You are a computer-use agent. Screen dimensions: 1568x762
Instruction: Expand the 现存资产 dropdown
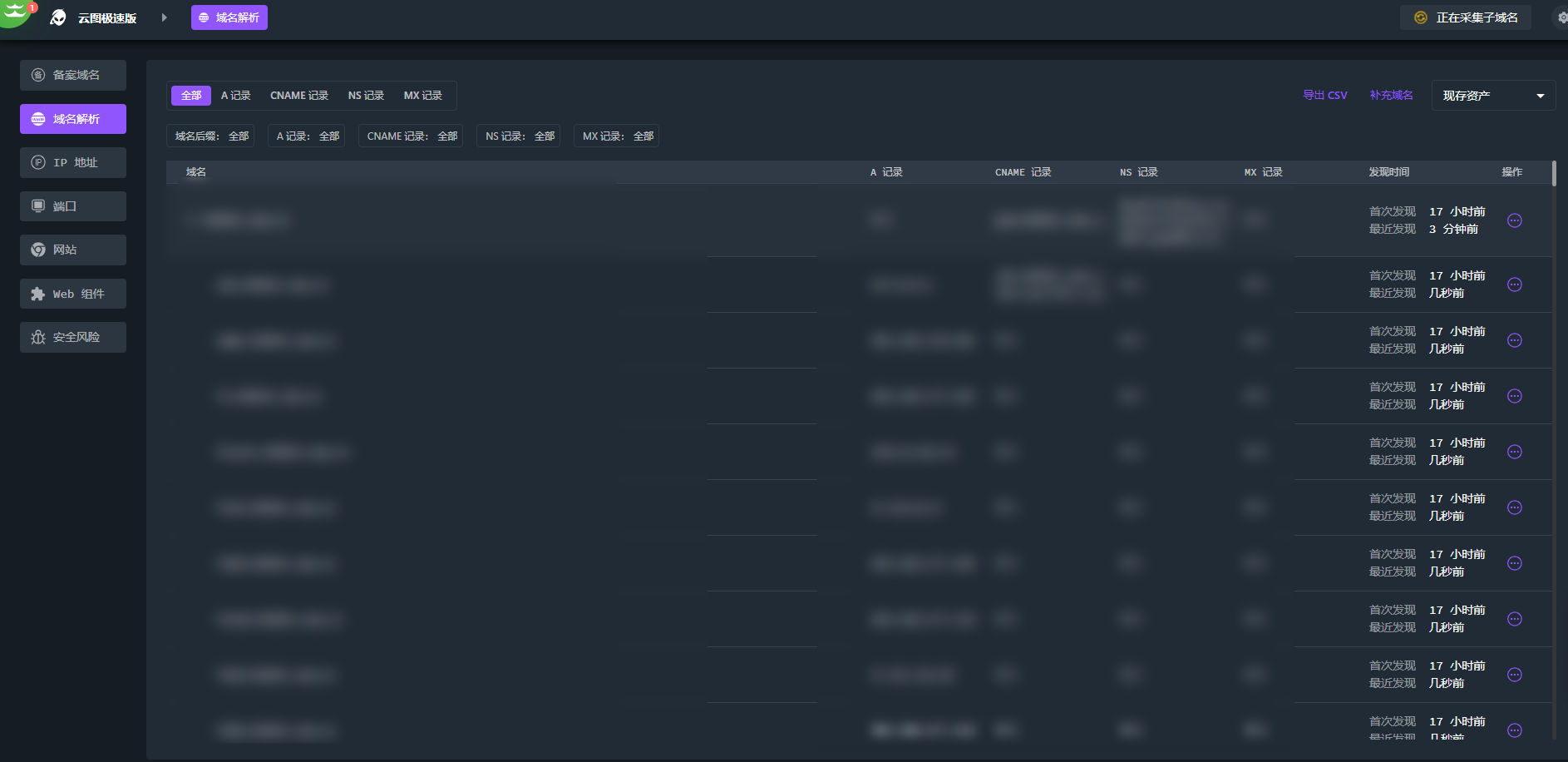click(1492, 96)
